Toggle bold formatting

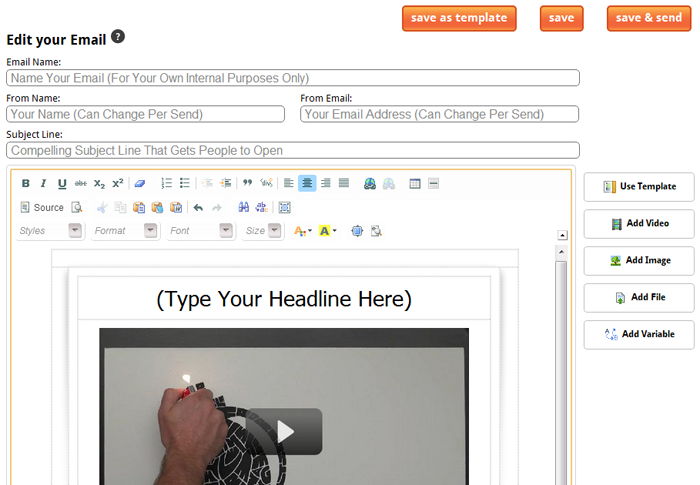pyautogui.click(x=25, y=184)
